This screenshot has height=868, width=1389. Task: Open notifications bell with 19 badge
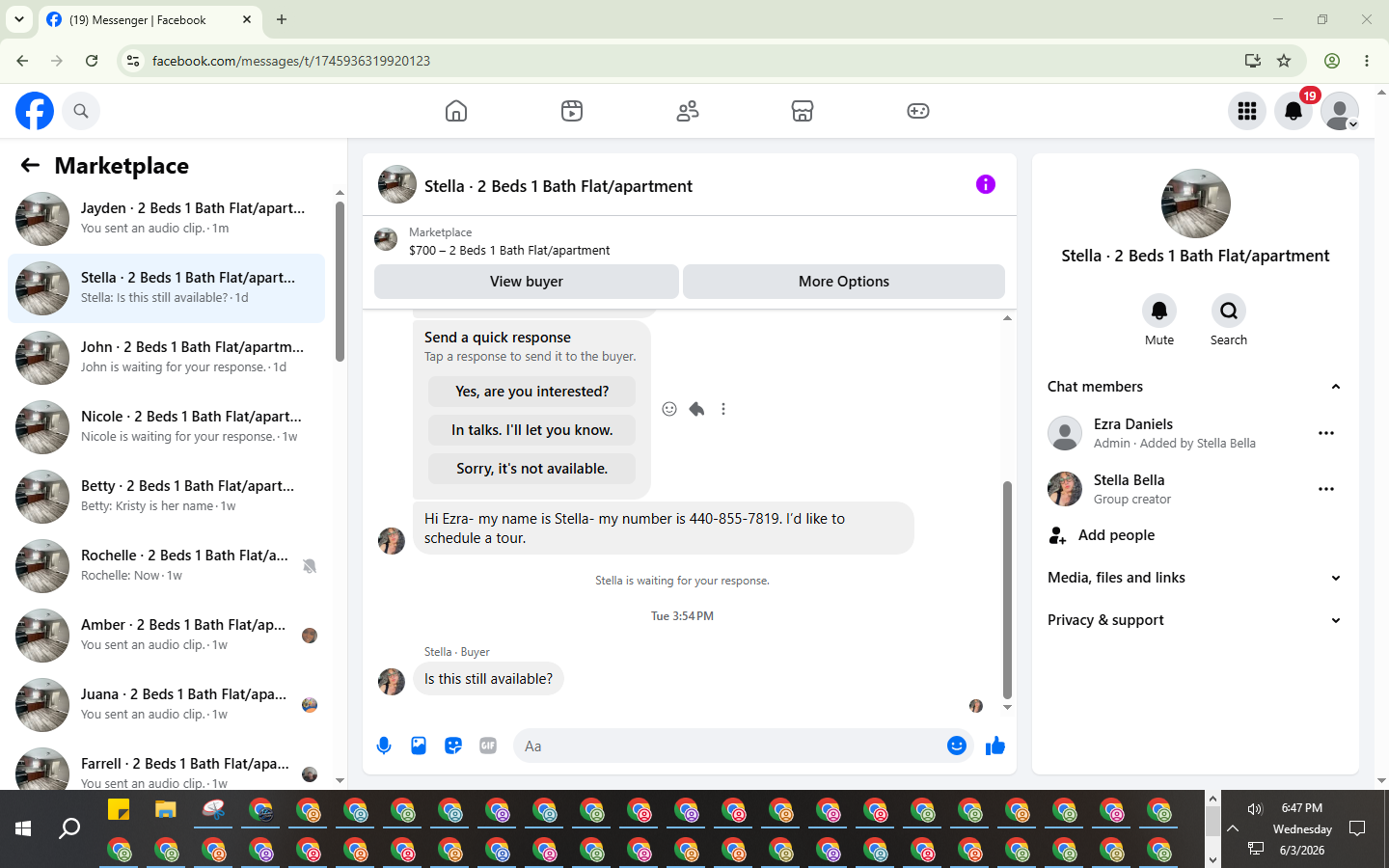click(1294, 111)
